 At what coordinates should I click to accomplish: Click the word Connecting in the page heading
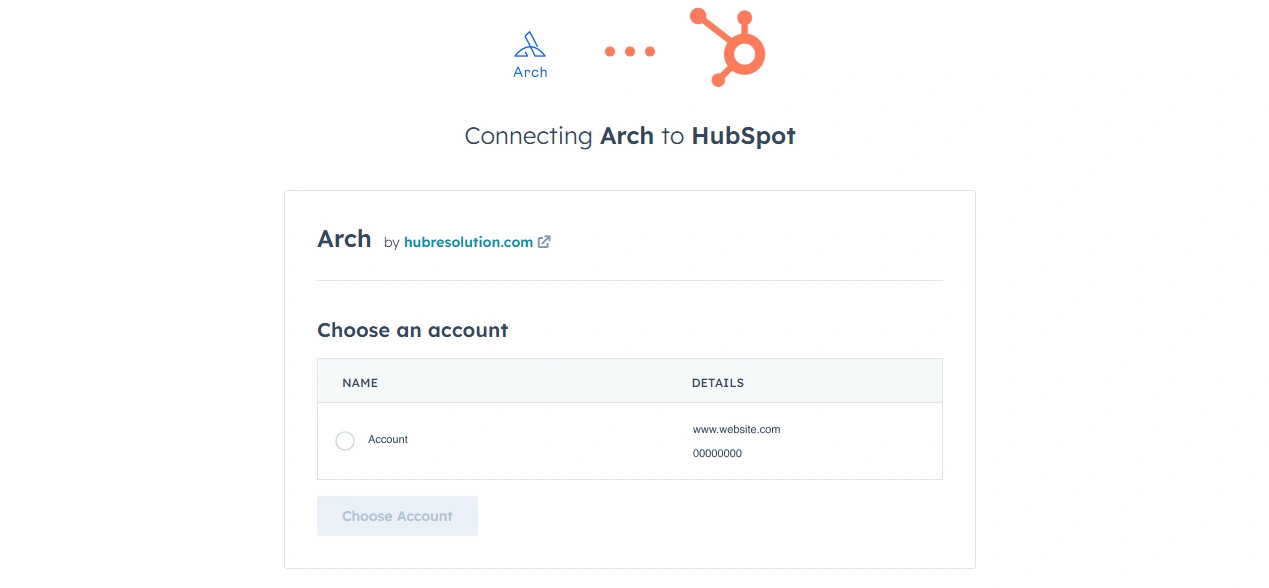[528, 136]
